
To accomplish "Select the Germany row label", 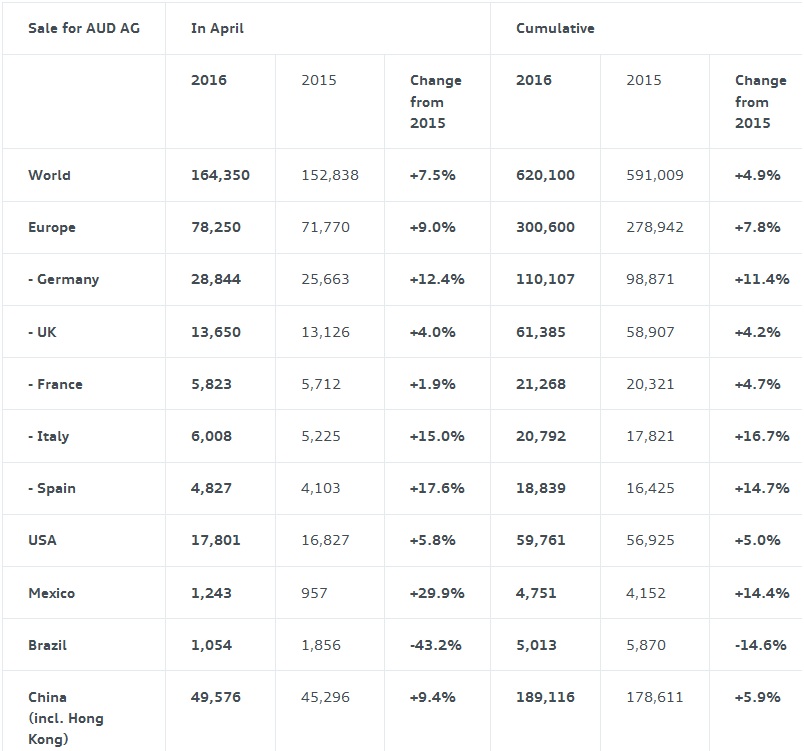I will point(63,279).
